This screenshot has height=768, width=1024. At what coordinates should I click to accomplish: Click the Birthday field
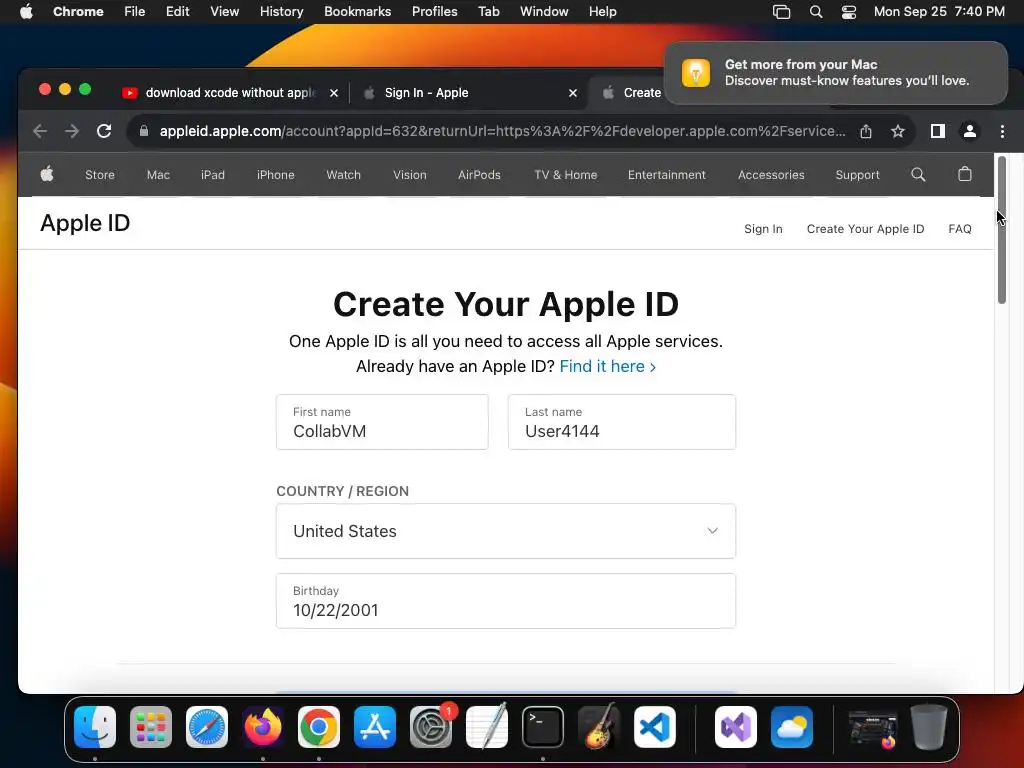click(506, 601)
